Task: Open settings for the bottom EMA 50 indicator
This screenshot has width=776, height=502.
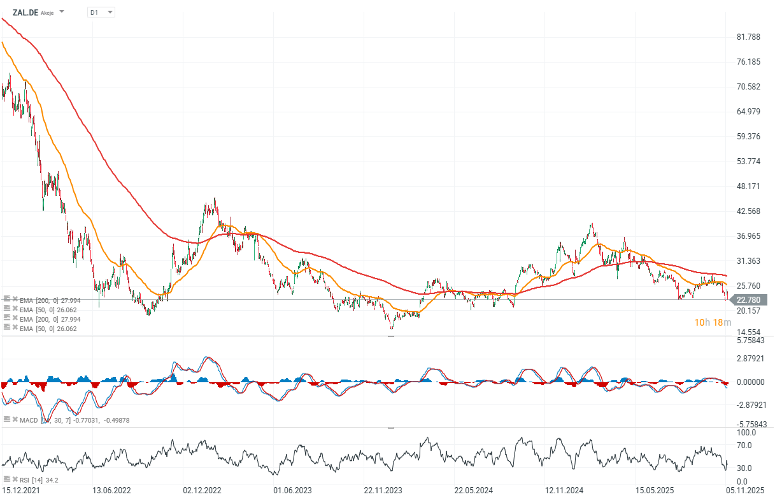Action: pos(4,327)
